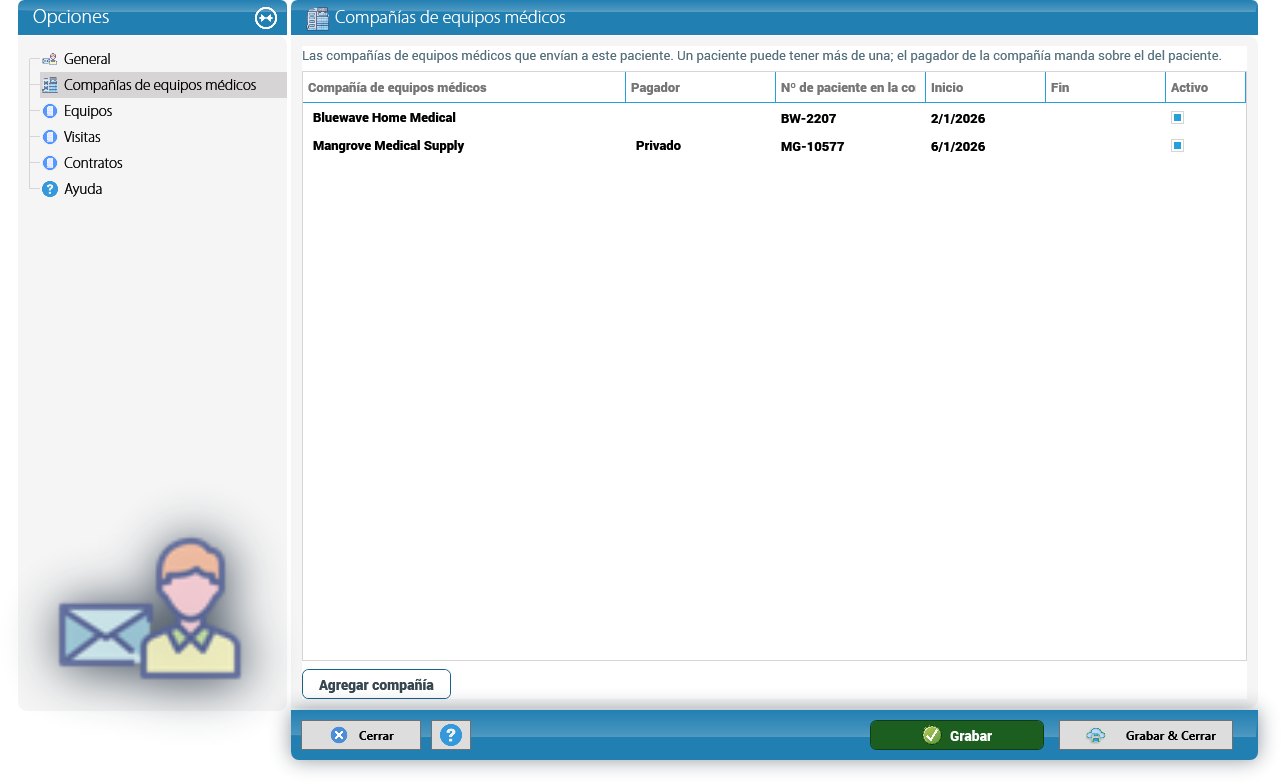
Task: Click patient number MG-10577
Action: coord(813,147)
